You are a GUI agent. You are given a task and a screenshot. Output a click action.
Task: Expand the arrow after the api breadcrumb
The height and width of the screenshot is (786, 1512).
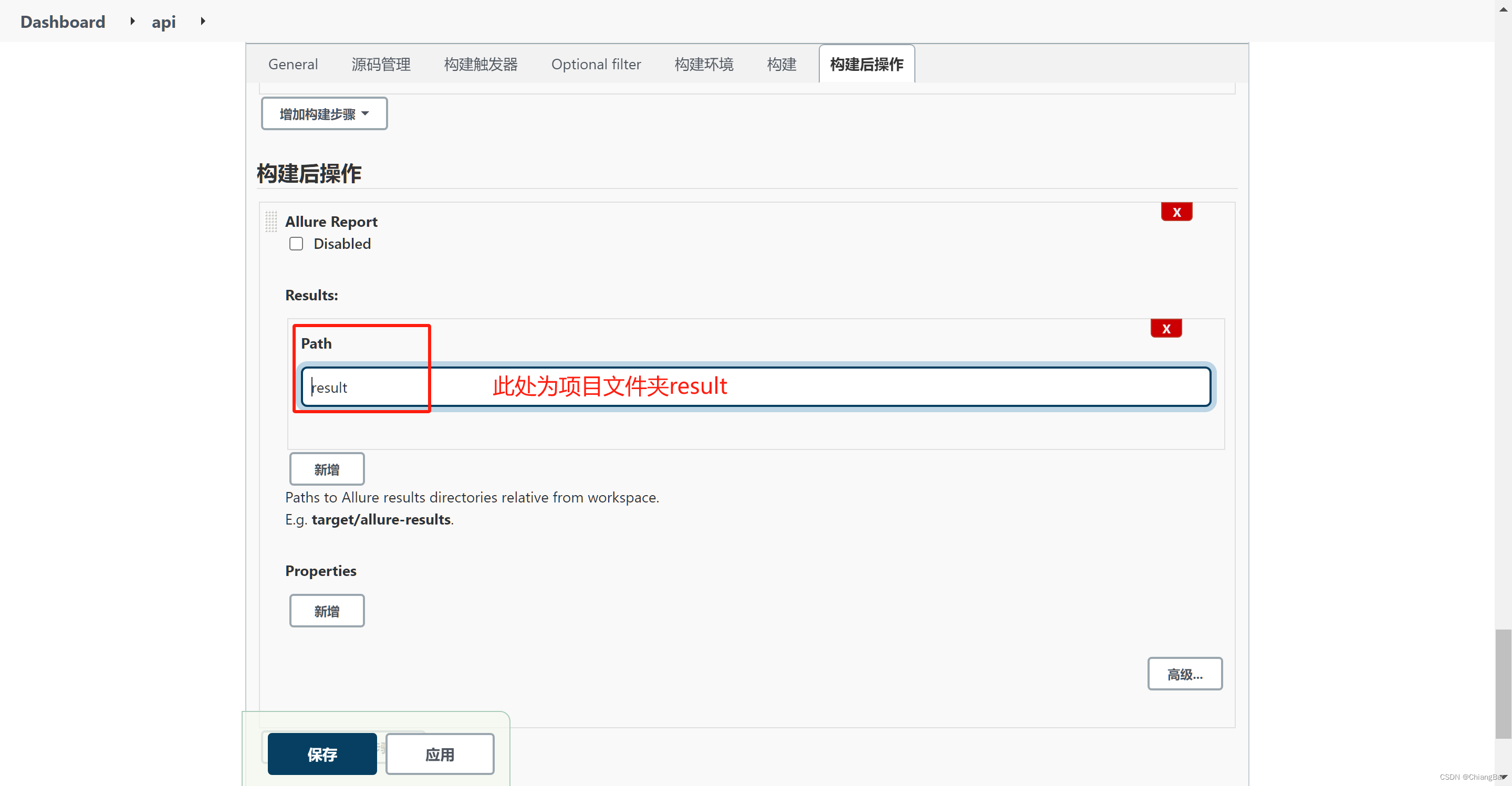click(x=203, y=21)
